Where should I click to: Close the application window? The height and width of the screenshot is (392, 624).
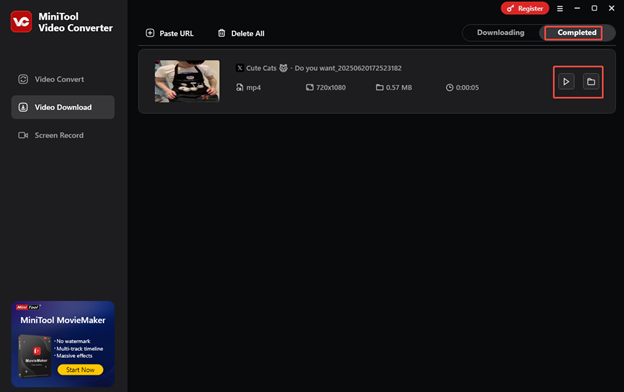click(611, 8)
